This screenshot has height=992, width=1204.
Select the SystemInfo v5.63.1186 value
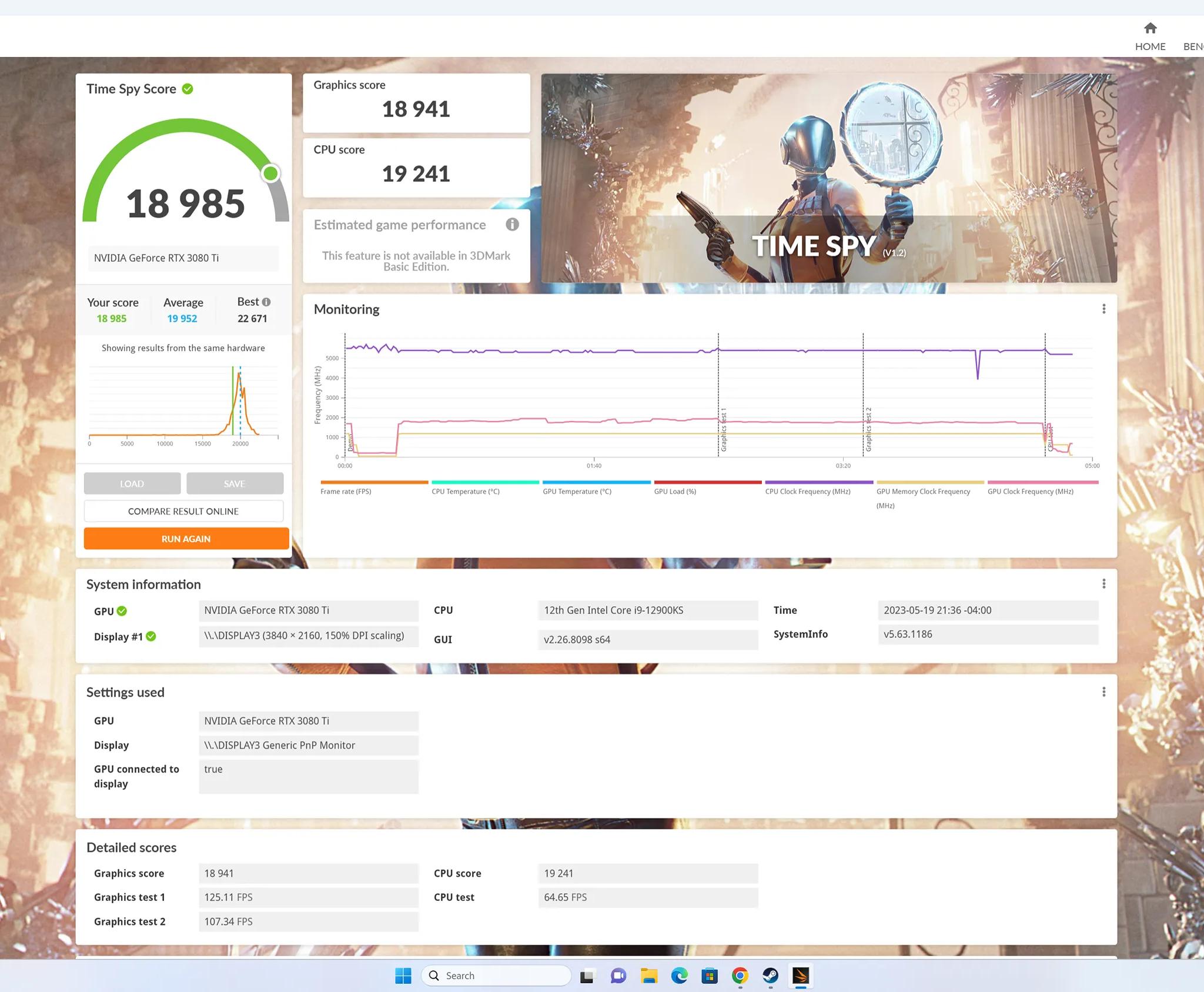click(x=988, y=634)
